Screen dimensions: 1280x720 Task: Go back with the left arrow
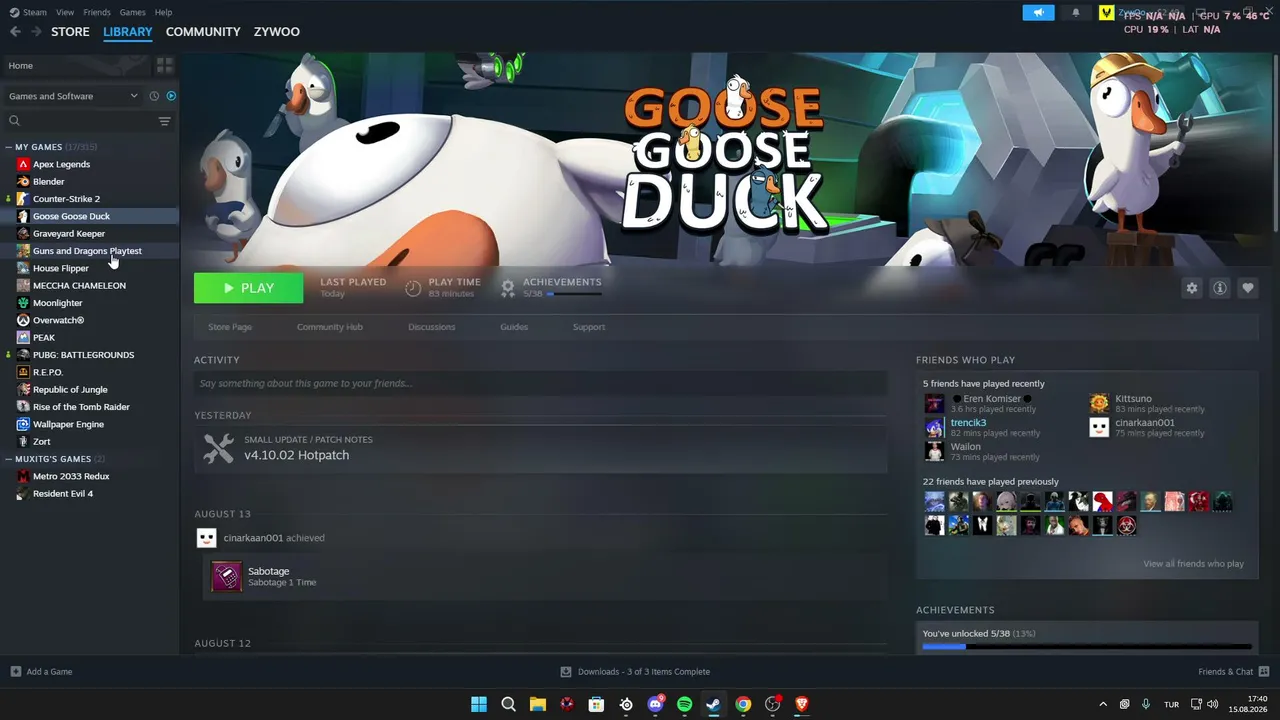click(15, 32)
